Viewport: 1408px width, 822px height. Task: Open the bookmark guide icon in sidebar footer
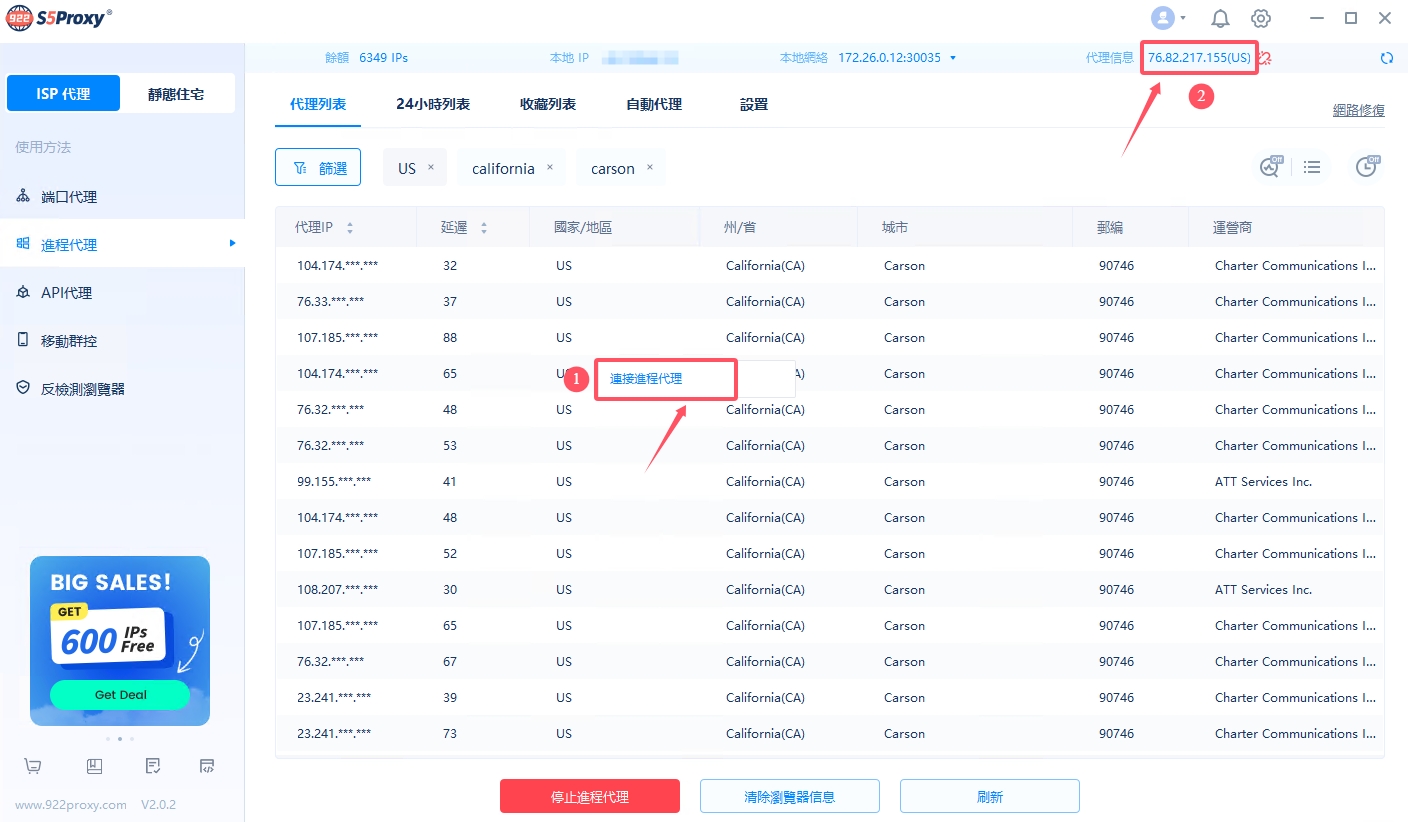tap(94, 767)
